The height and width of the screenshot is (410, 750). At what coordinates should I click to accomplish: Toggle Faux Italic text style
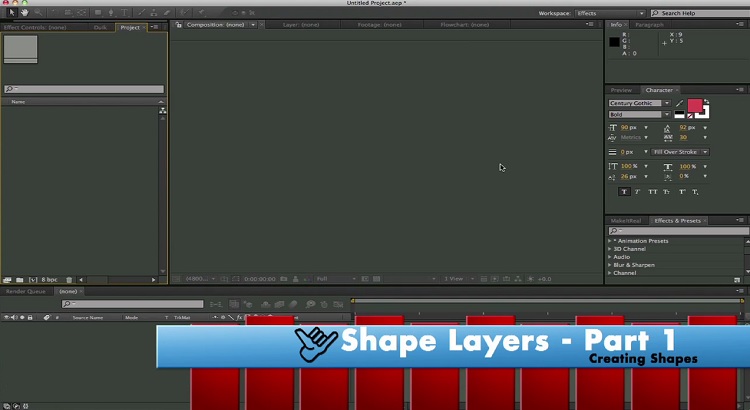click(638, 192)
